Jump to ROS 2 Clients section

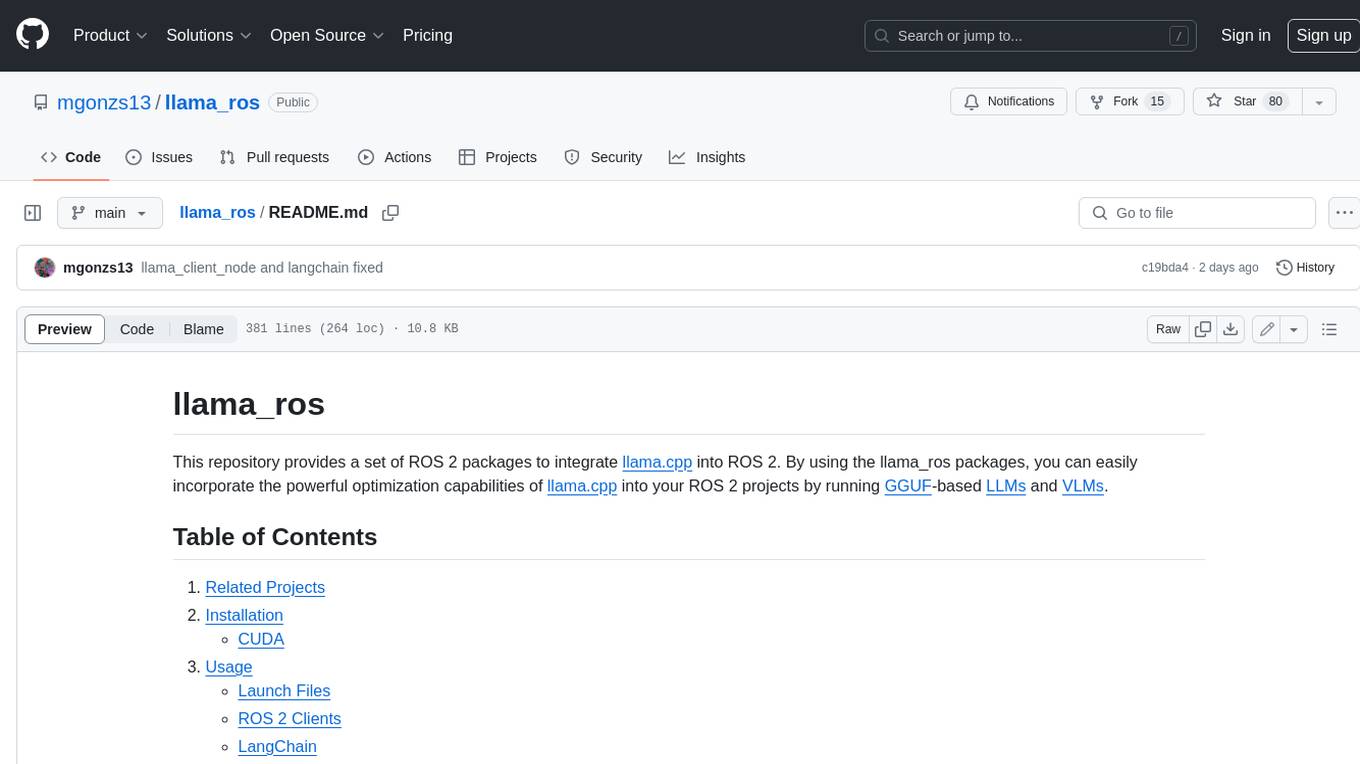point(289,719)
